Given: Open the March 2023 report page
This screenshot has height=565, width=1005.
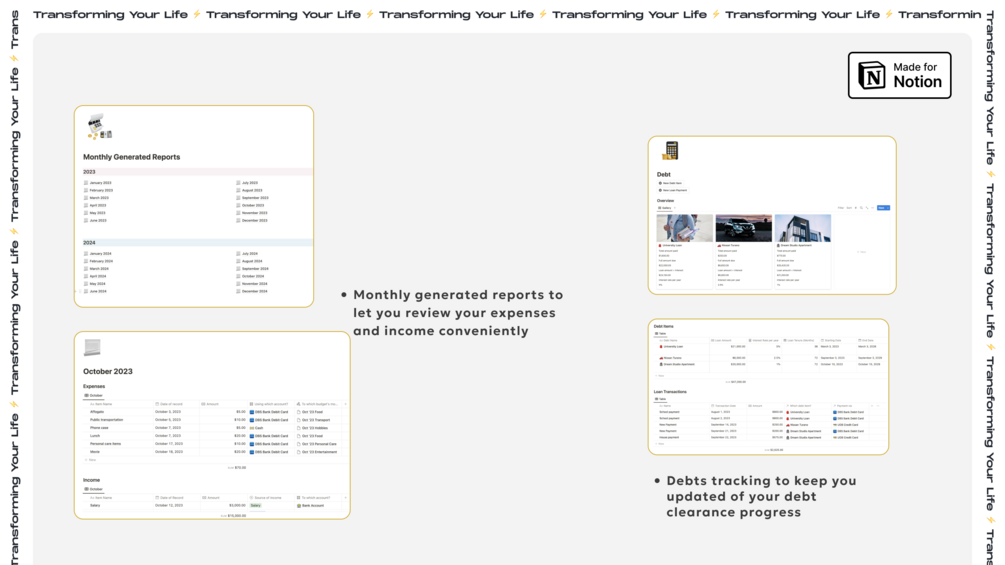Looking at the screenshot, I should [96, 198].
